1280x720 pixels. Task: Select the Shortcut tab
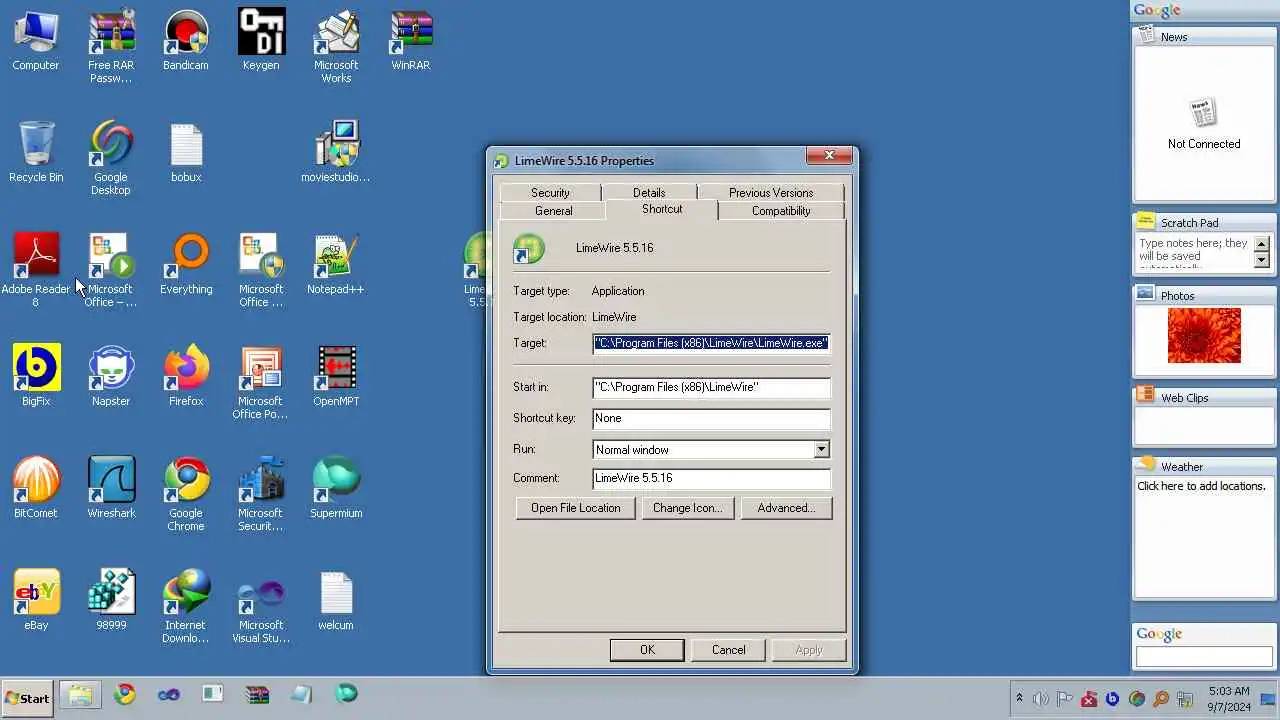tap(662, 209)
